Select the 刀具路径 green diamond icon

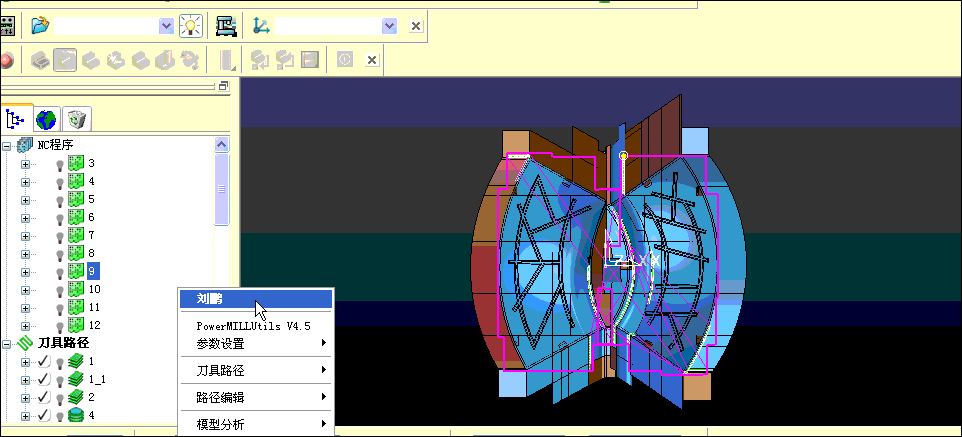(x=26, y=344)
